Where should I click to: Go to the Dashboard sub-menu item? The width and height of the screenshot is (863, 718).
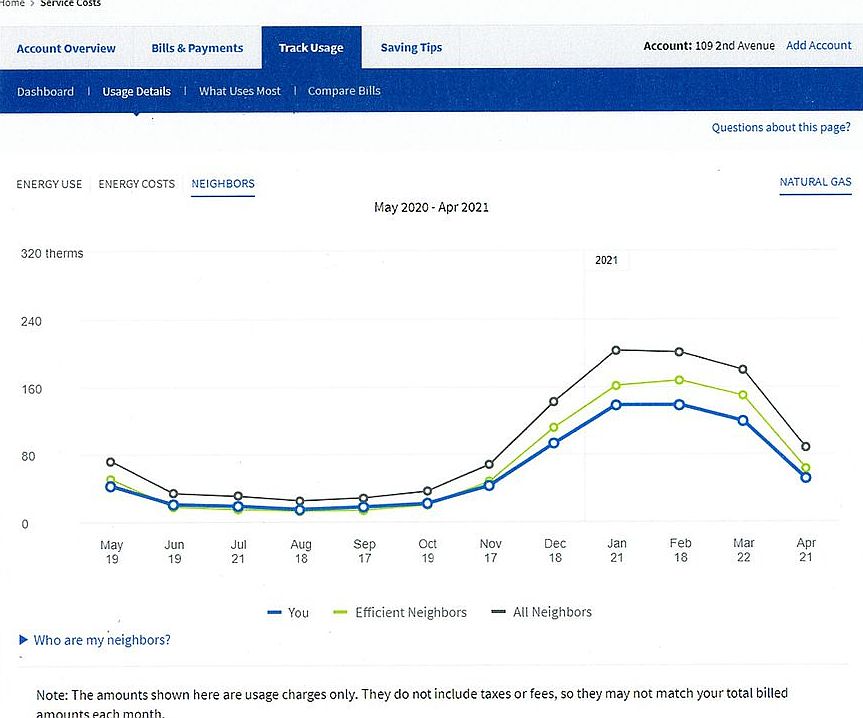pos(45,91)
